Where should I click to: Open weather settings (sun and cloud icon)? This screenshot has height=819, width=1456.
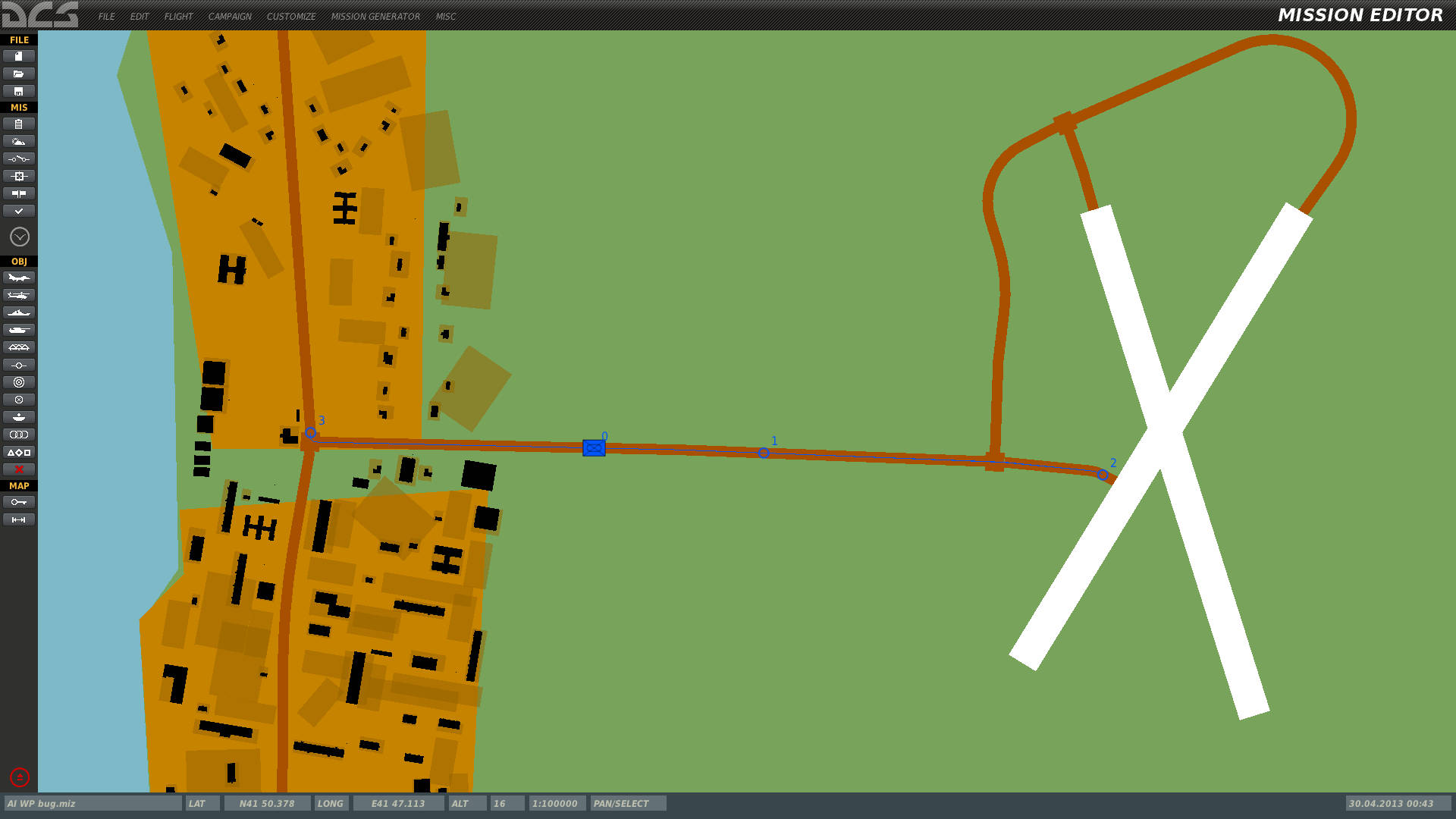click(x=19, y=141)
